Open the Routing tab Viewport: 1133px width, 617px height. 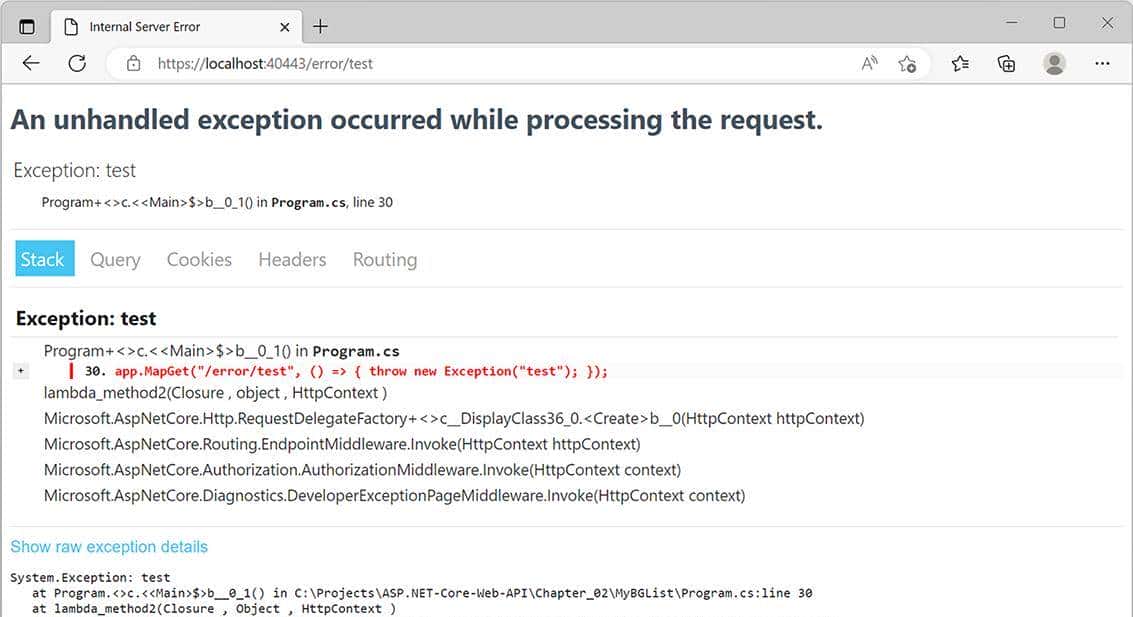pos(384,259)
